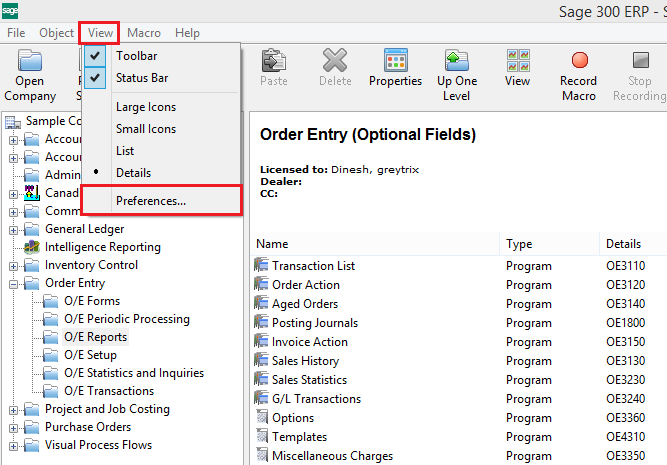667x465 pixels.
Task: Click the OE4310 details cell
Action: (625, 437)
